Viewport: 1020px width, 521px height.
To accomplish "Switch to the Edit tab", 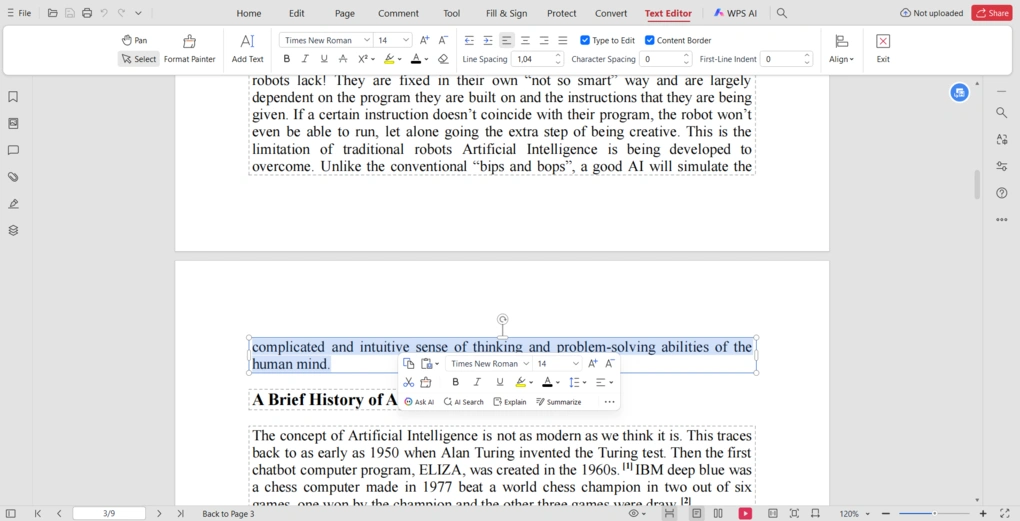I will [x=297, y=13].
